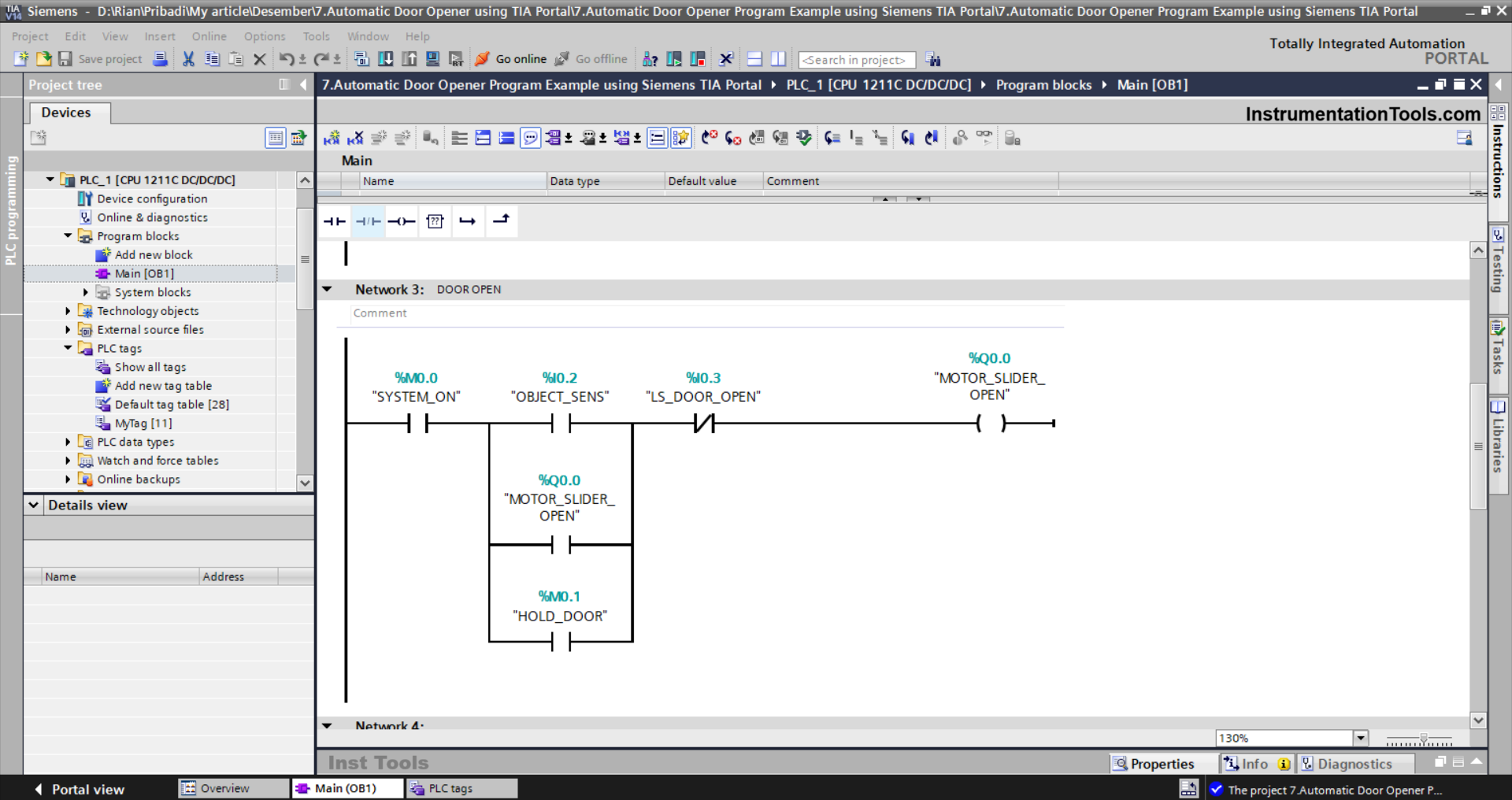Image resolution: width=1512 pixels, height=800 pixels.
Task: Collapse Network 3 DOOR OPEN
Action: point(327,289)
